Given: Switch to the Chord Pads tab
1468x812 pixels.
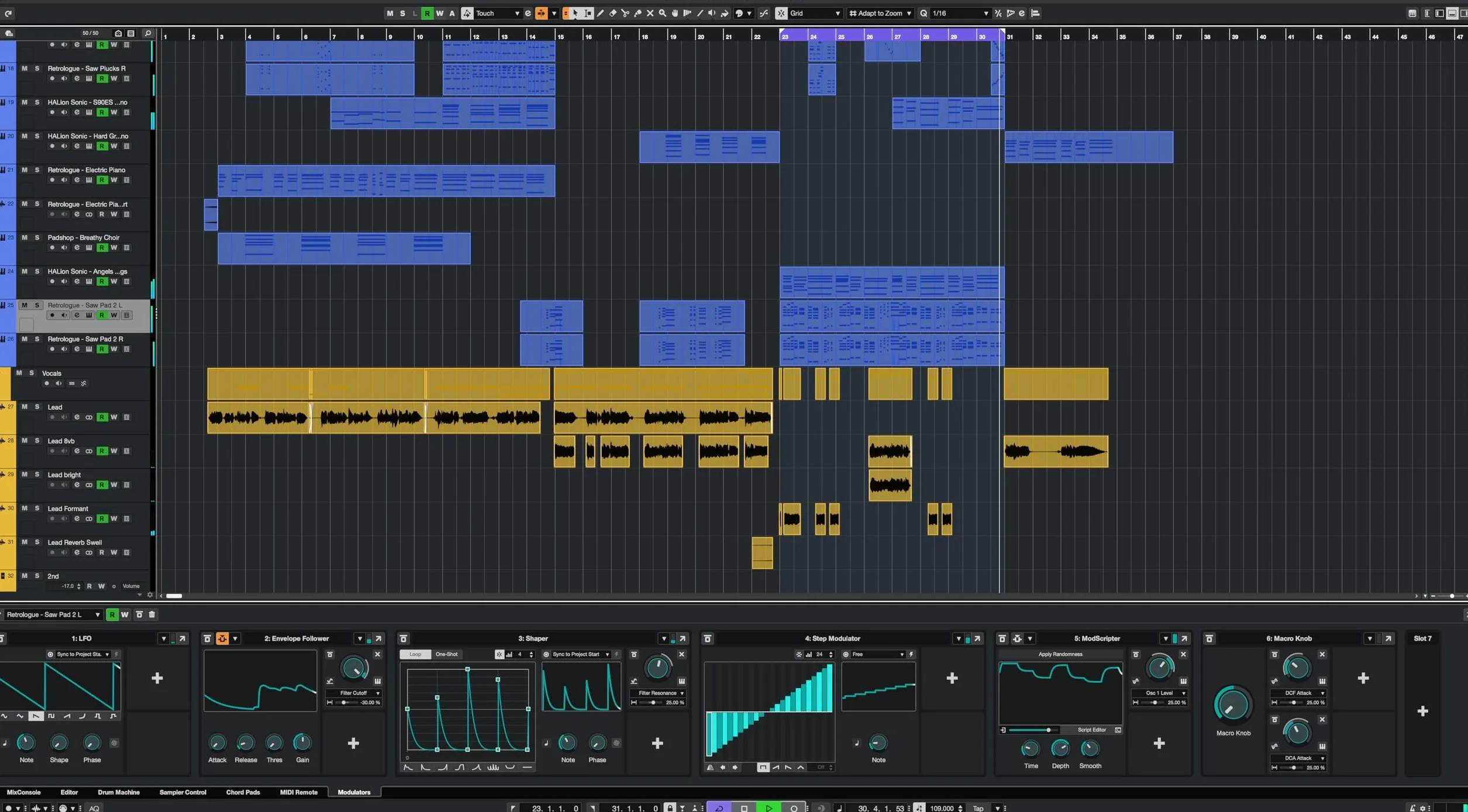Looking at the screenshot, I should (x=243, y=792).
